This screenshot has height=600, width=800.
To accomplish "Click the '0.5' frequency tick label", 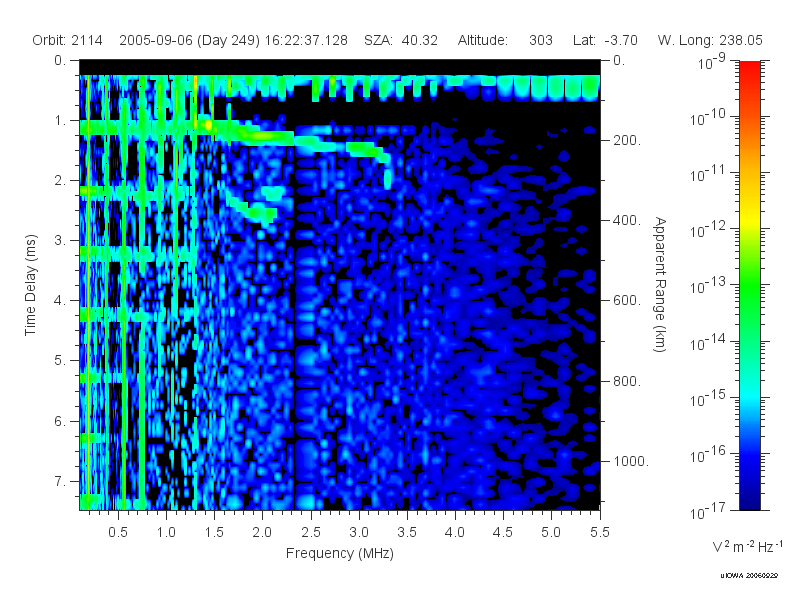I will [x=118, y=533].
